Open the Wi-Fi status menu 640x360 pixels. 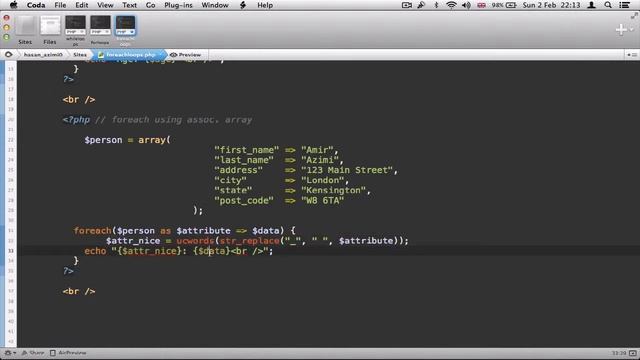[451, 5]
